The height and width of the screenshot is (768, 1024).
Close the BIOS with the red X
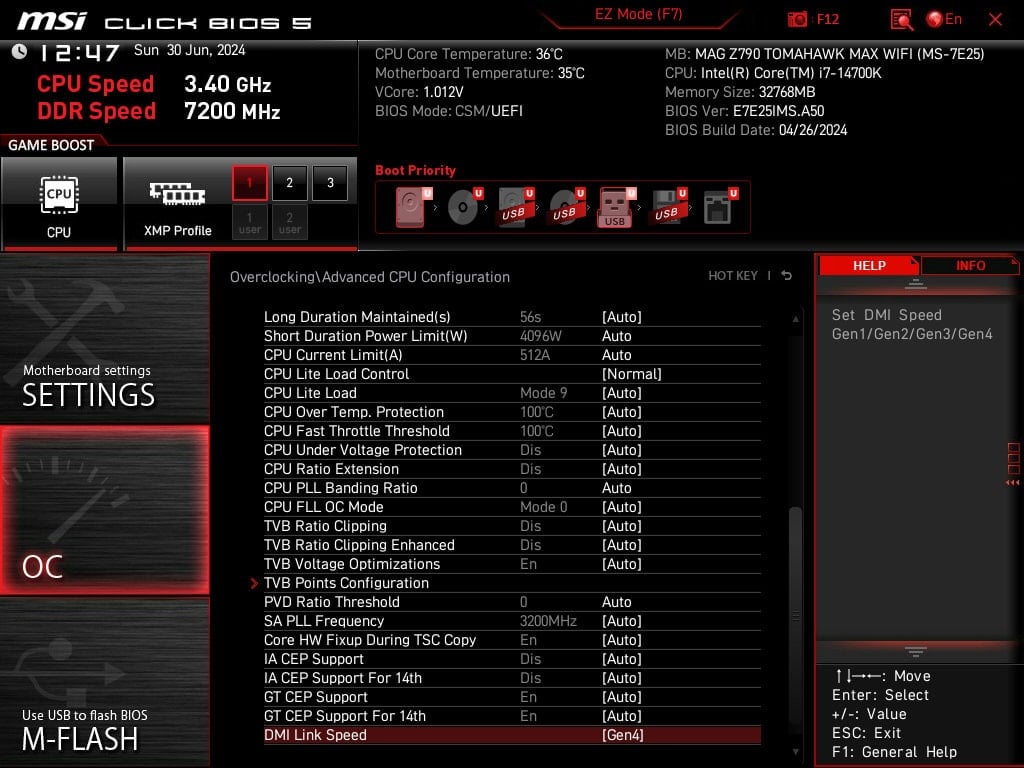click(x=995, y=20)
